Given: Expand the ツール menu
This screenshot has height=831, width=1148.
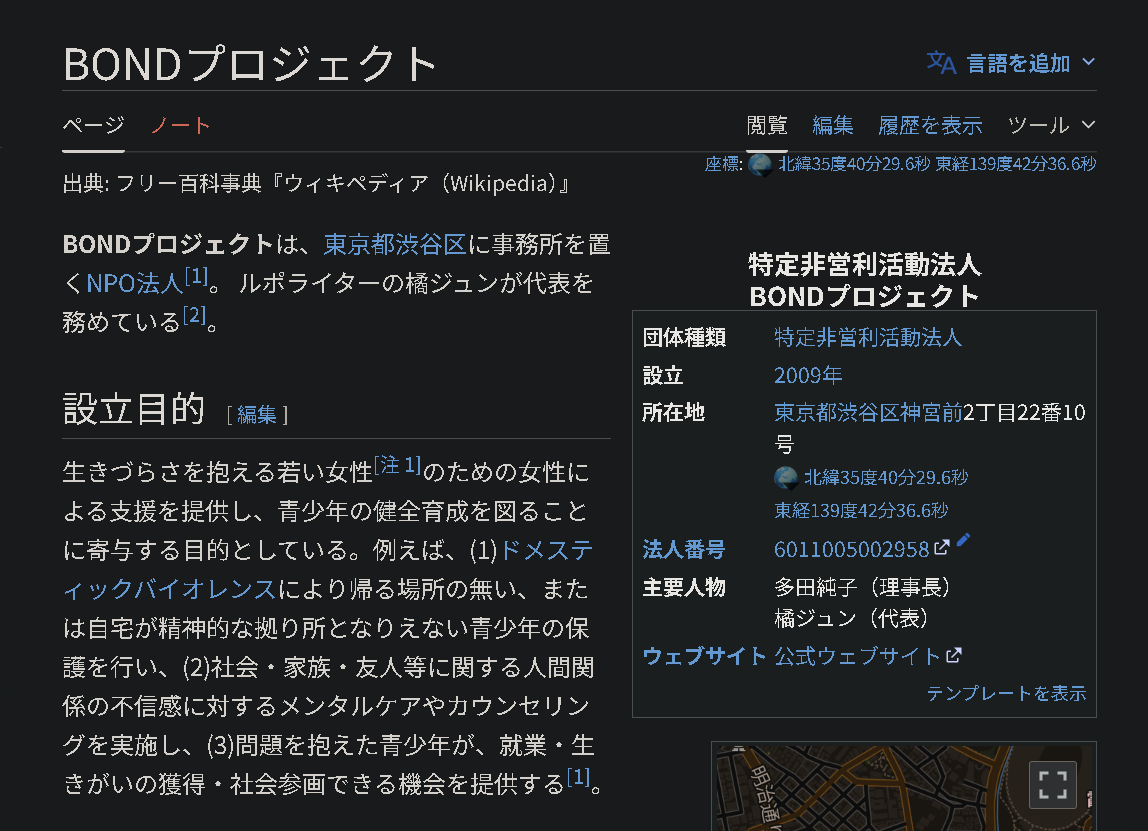Looking at the screenshot, I should coord(1051,125).
